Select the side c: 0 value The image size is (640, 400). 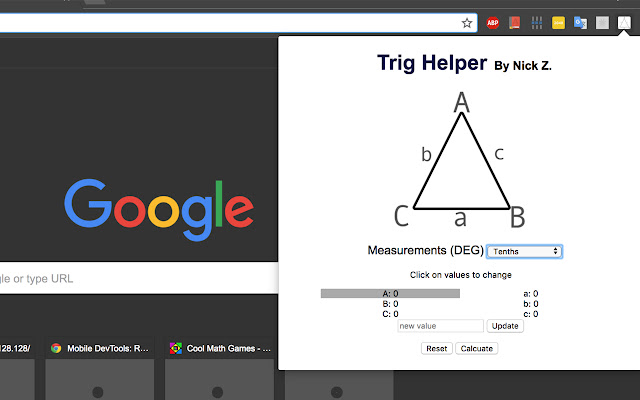[x=531, y=314]
